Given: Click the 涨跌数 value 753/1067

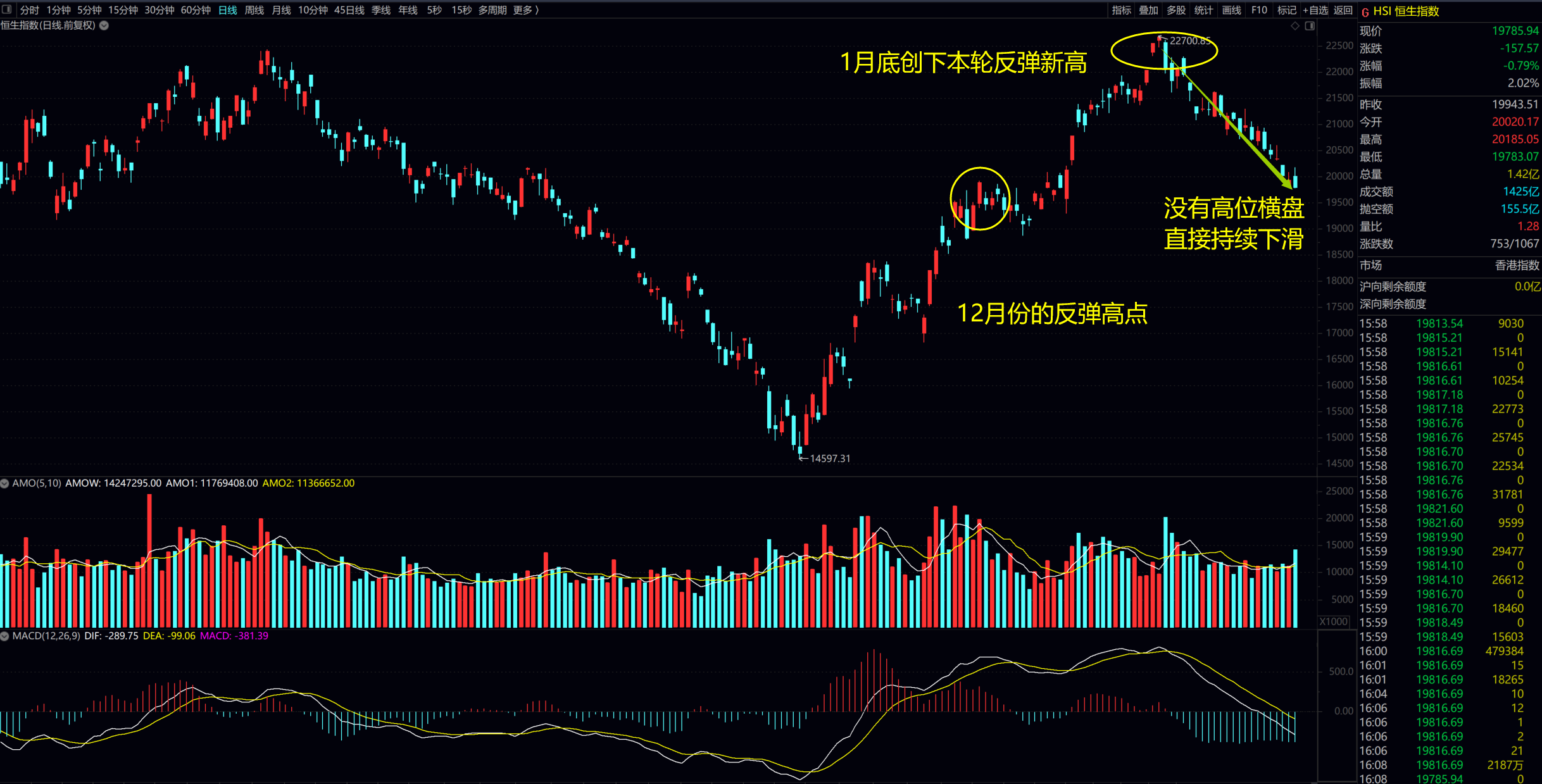Looking at the screenshot, I should [1514, 244].
